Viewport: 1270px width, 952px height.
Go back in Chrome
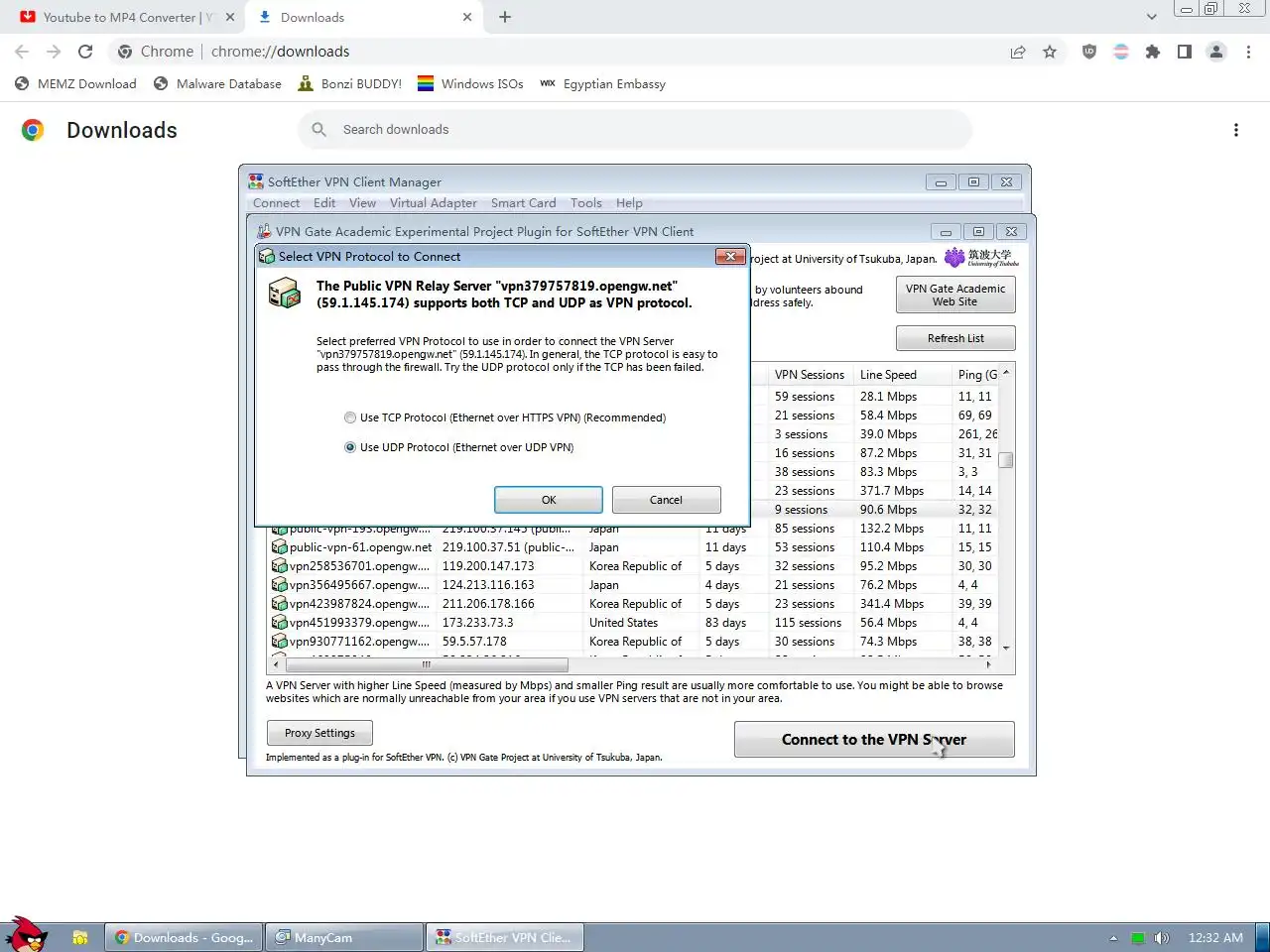click(22, 52)
